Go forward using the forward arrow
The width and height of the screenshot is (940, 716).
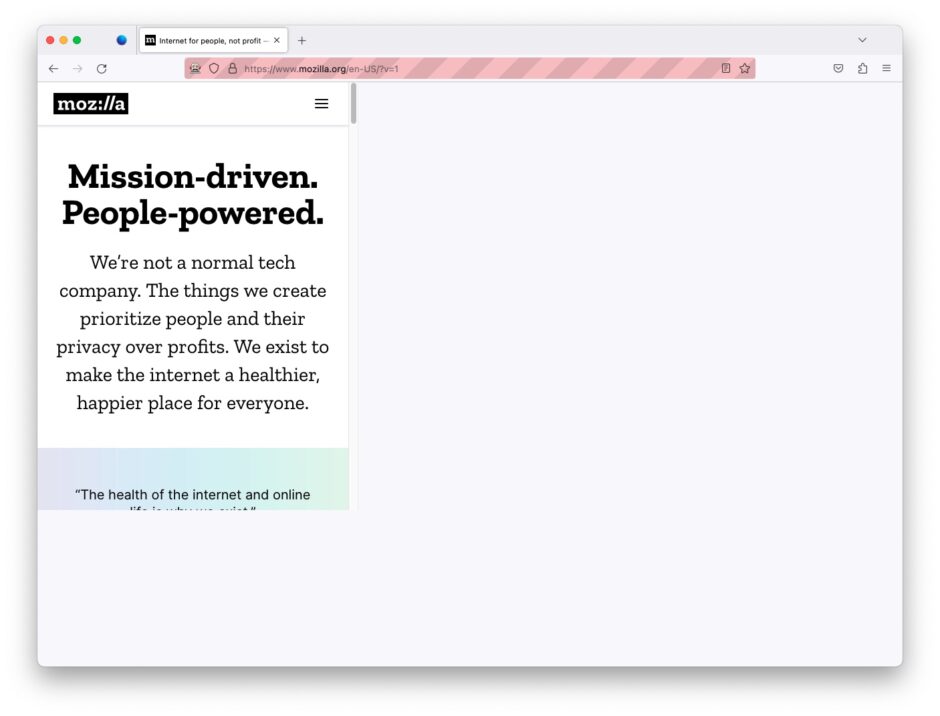(77, 69)
